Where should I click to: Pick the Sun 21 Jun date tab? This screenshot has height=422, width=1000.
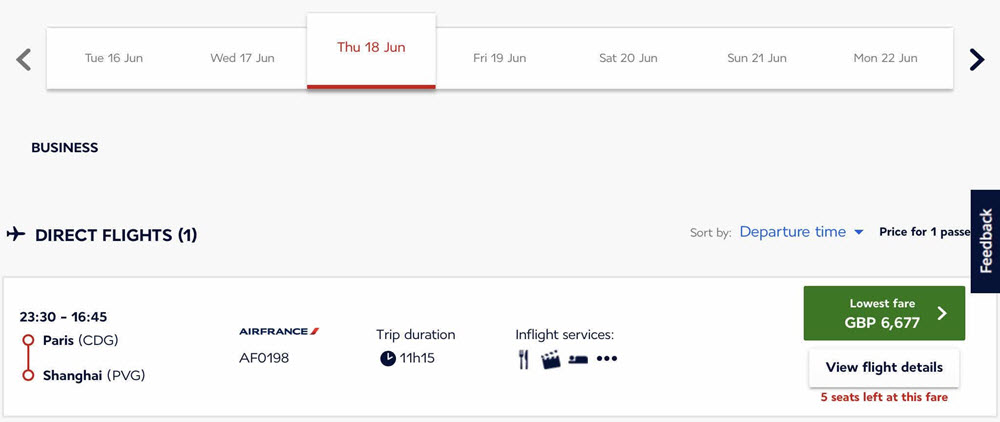click(756, 58)
